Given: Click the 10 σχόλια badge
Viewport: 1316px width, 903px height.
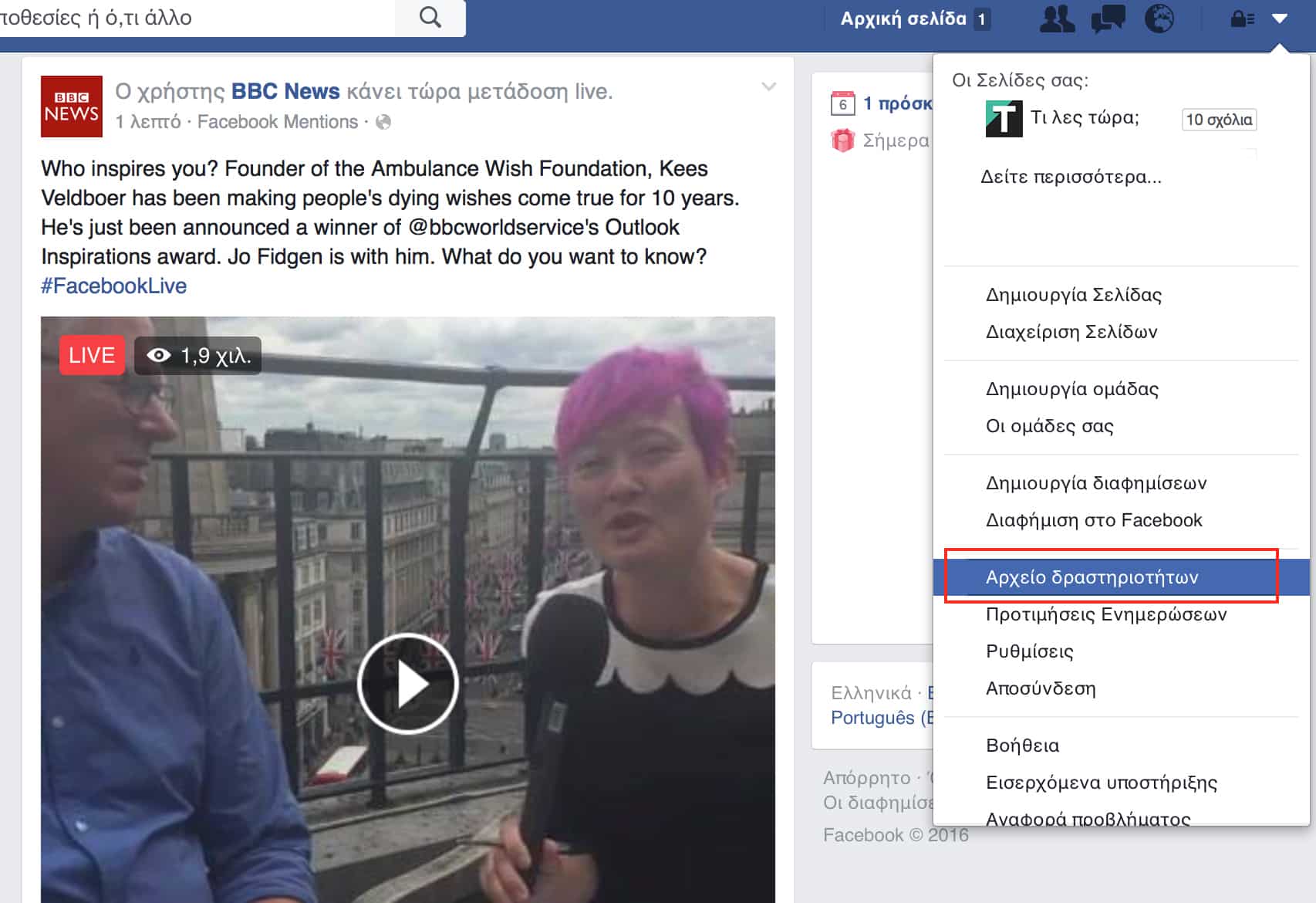Looking at the screenshot, I should pyautogui.click(x=1219, y=120).
